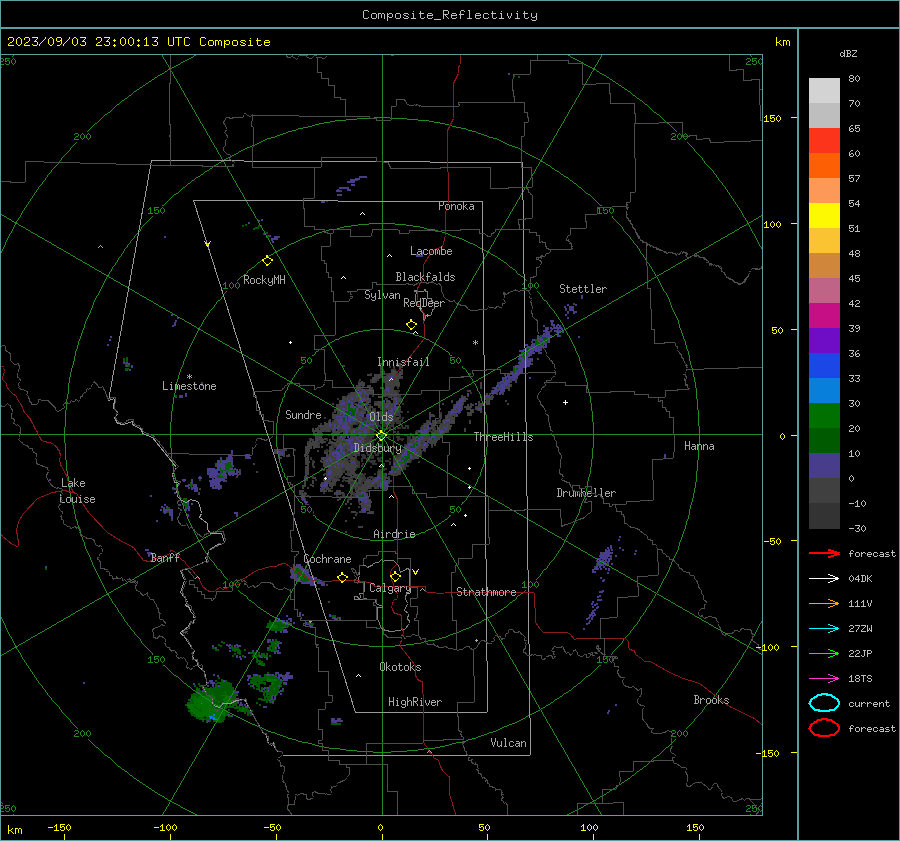This screenshot has height=841, width=900.
Task: Select the yellow radar-site diamond near Didsbury
Action: click(x=381, y=436)
